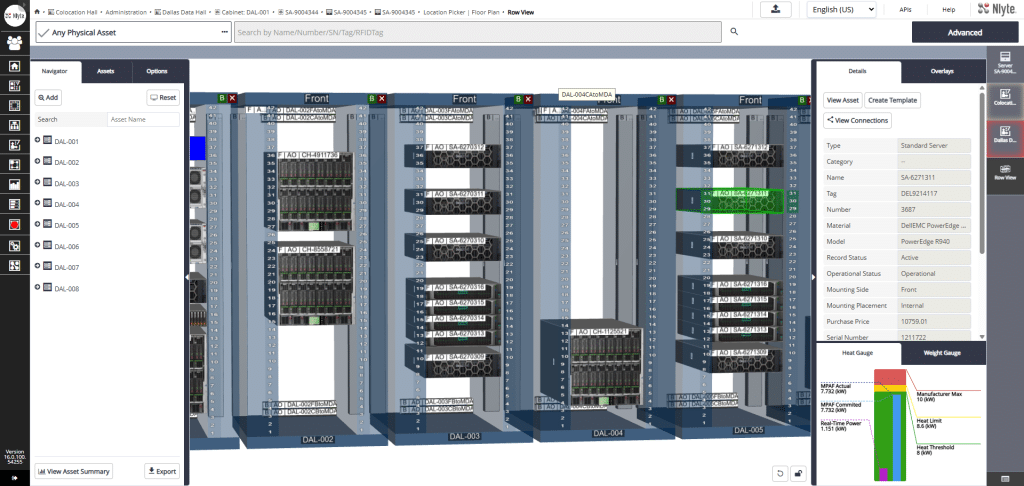Screen dimensions: 1024x486
Task: Click the View Connections button
Action: [857, 120]
